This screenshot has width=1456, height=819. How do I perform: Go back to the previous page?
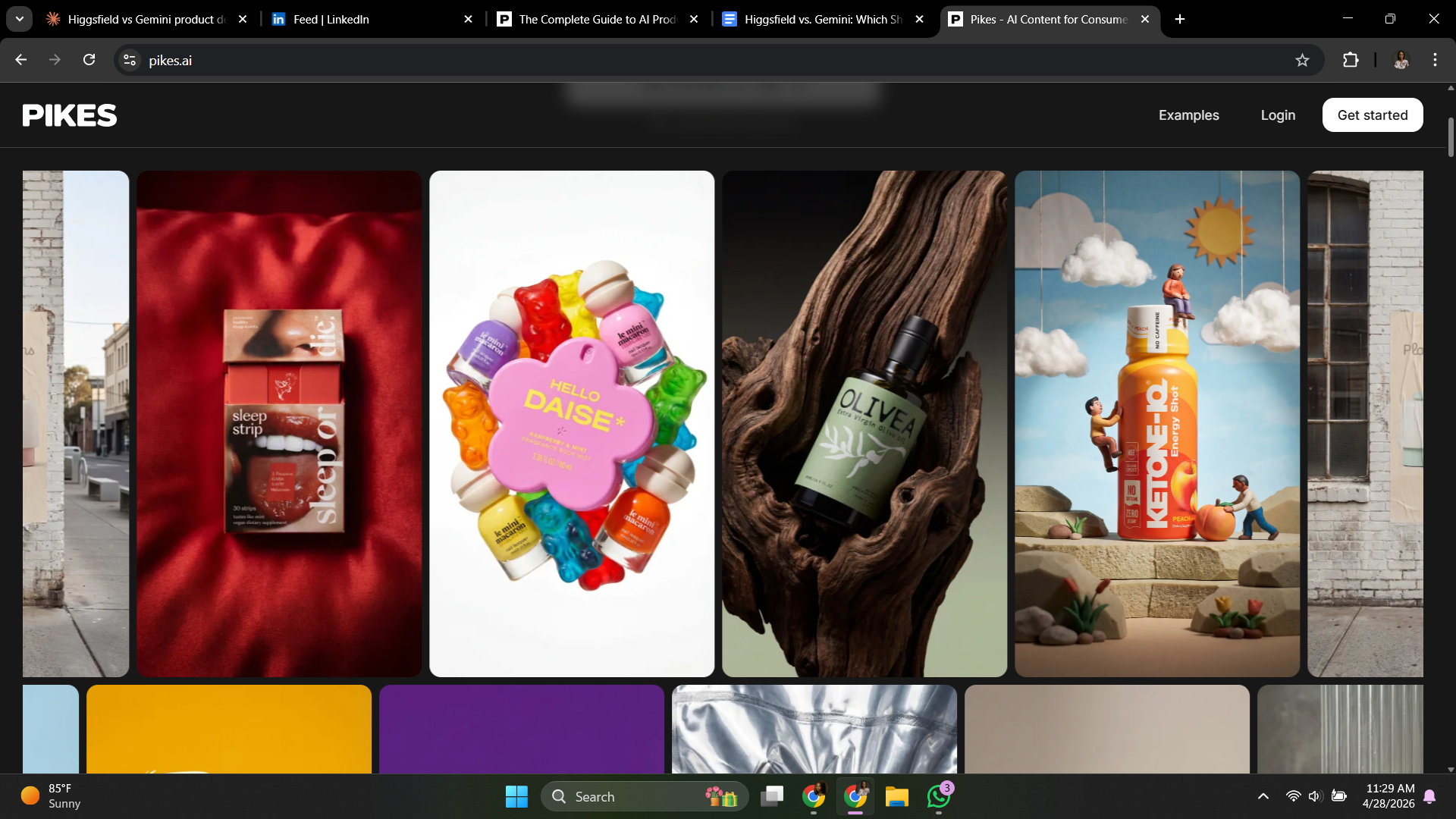pos(20,60)
